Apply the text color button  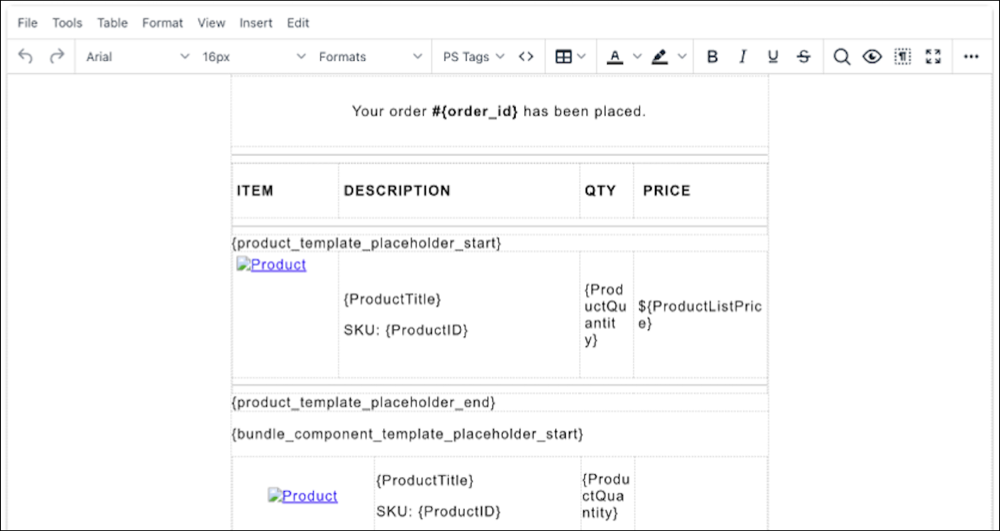pyautogui.click(x=614, y=57)
